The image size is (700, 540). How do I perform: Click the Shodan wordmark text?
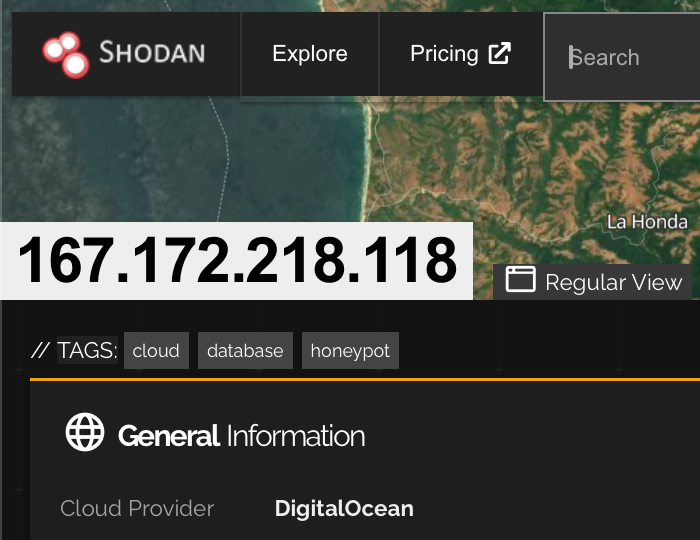pos(152,54)
